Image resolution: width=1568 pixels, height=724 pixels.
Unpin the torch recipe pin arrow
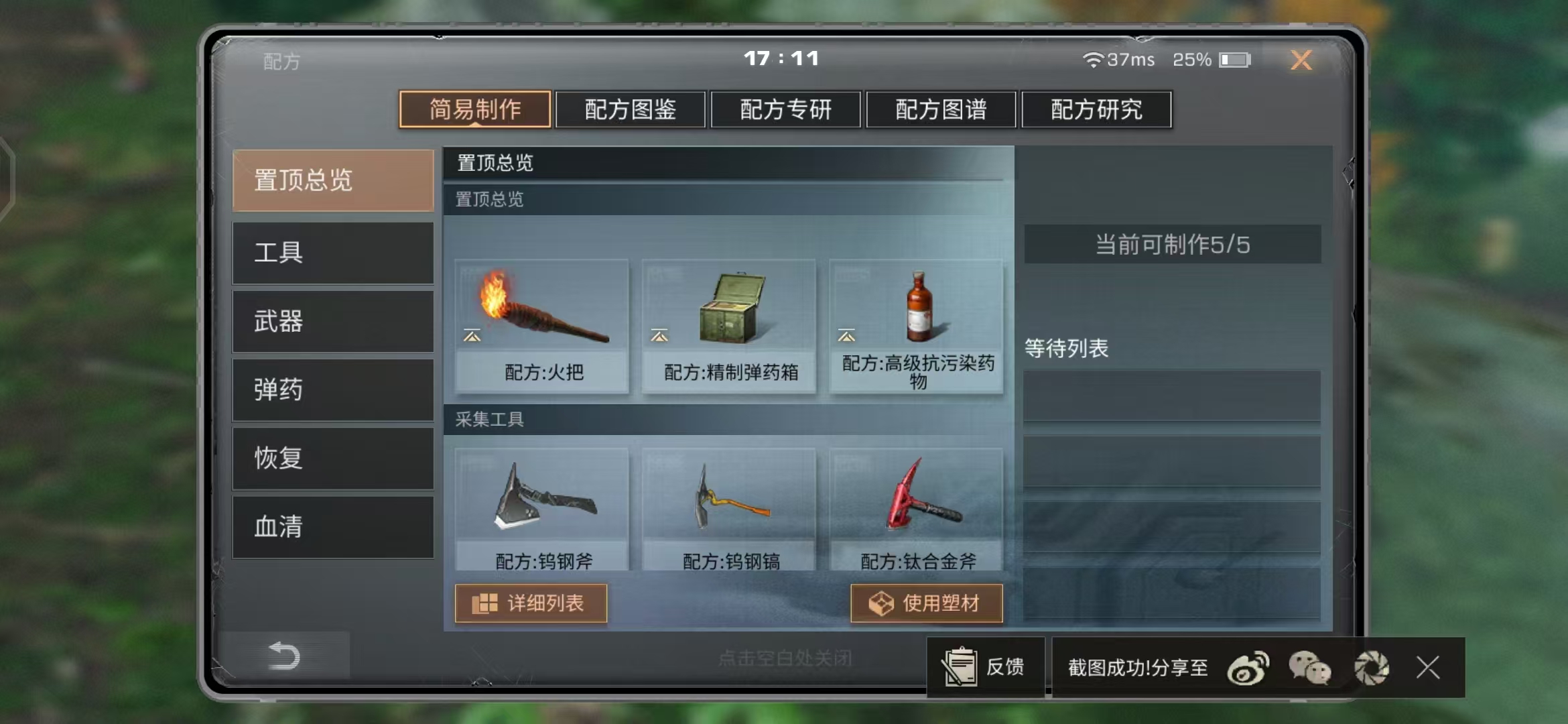click(472, 335)
